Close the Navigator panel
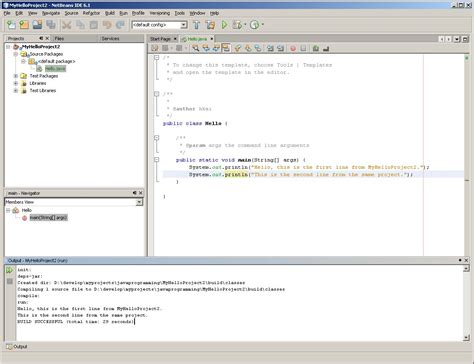Image resolution: width=474 pixels, height=364 pixels. coord(141,193)
